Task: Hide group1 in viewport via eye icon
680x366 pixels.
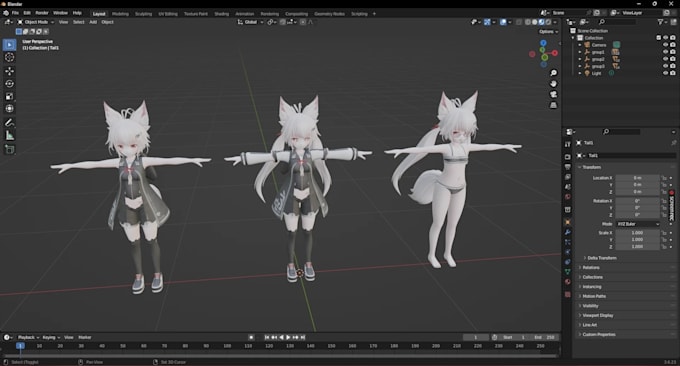Action: tap(665, 52)
